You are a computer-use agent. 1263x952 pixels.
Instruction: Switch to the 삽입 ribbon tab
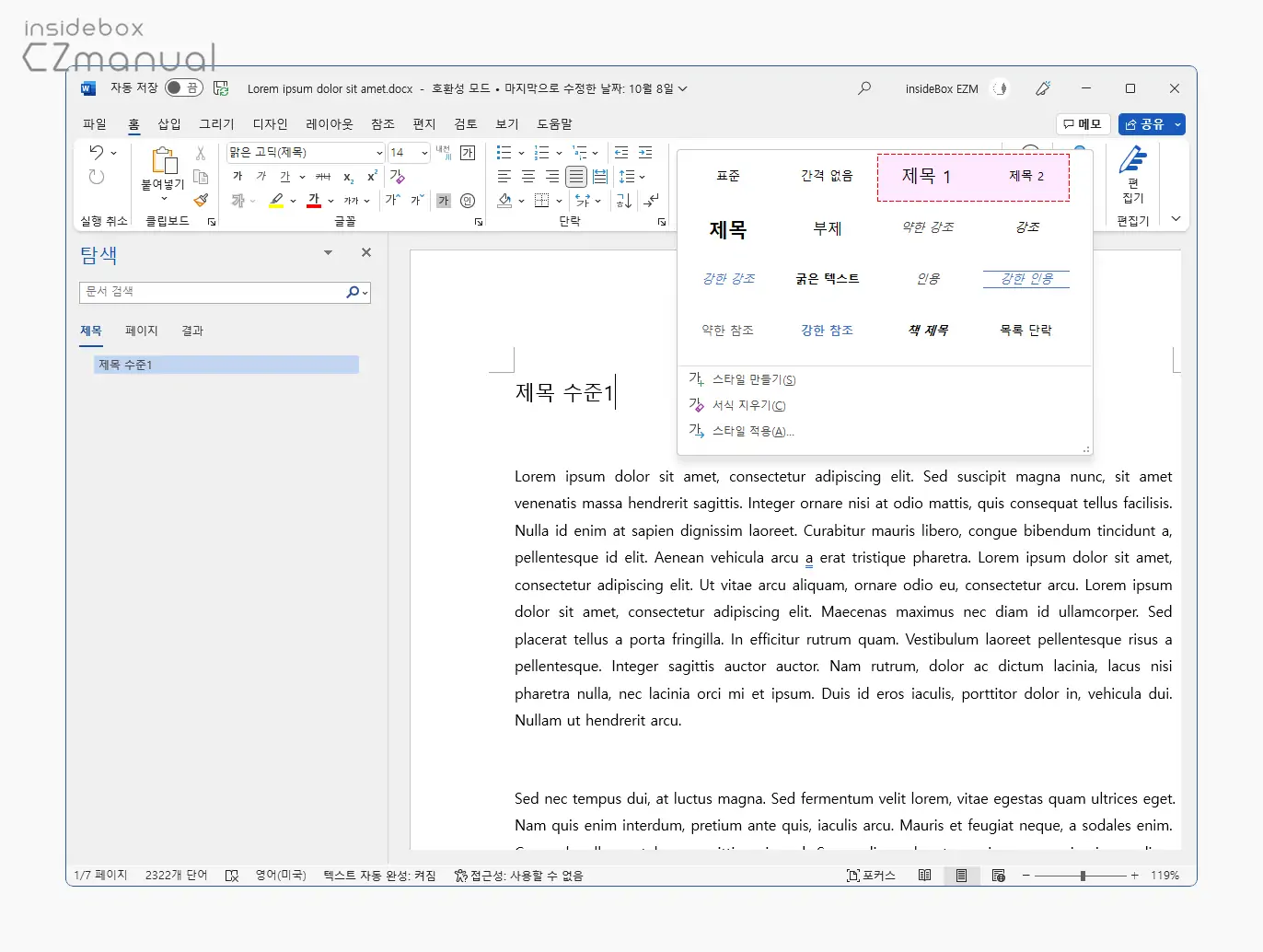[169, 123]
